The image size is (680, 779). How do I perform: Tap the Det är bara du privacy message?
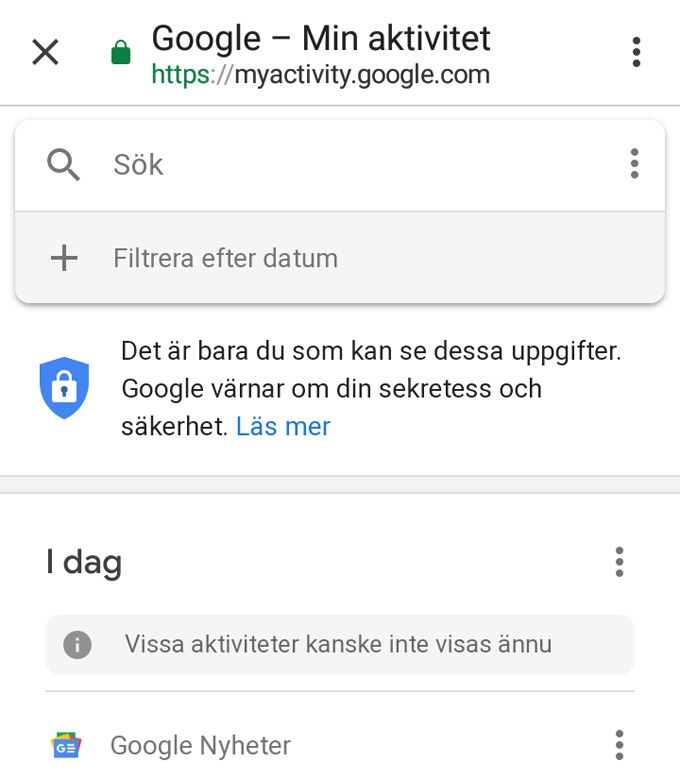[x=372, y=389]
